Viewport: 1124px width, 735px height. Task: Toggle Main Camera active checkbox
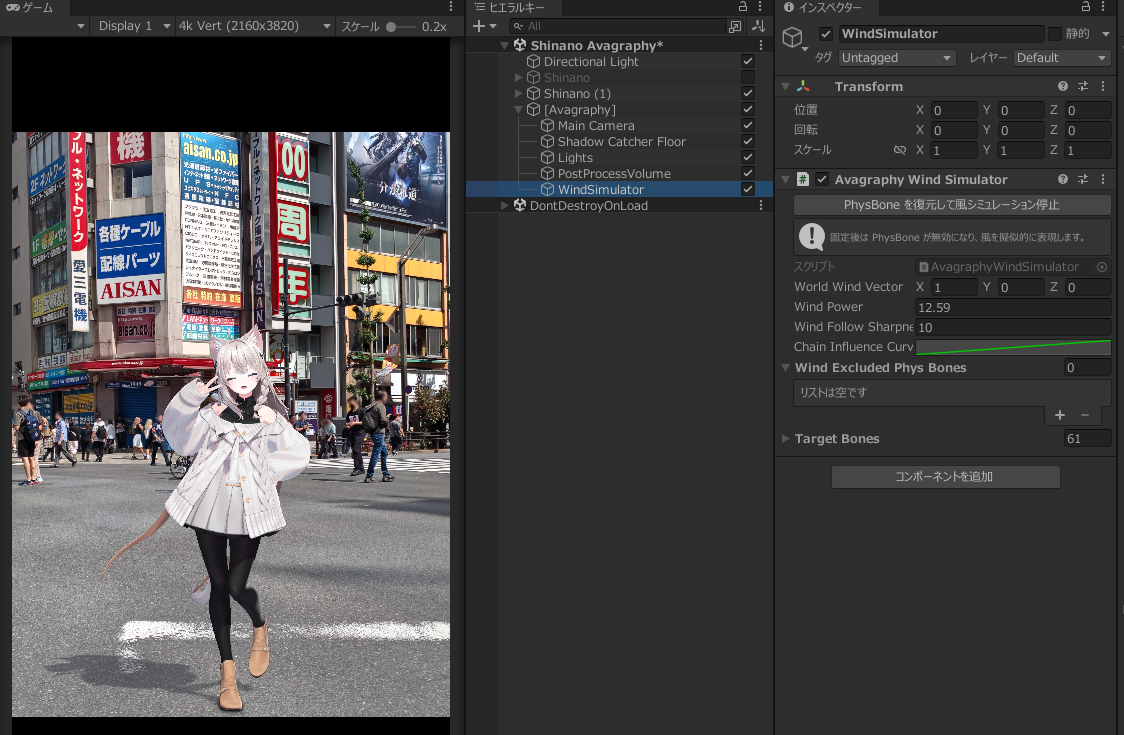coord(748,125)
